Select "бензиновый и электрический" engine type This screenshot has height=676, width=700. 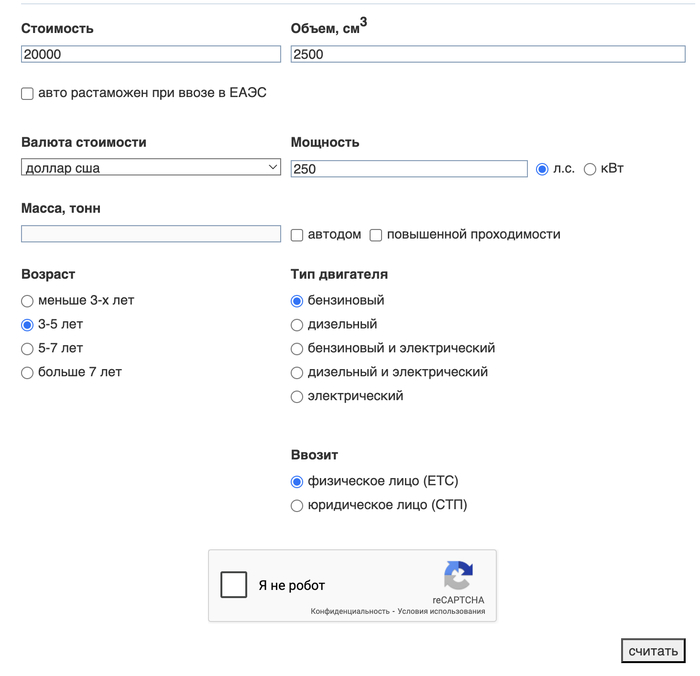297,349
